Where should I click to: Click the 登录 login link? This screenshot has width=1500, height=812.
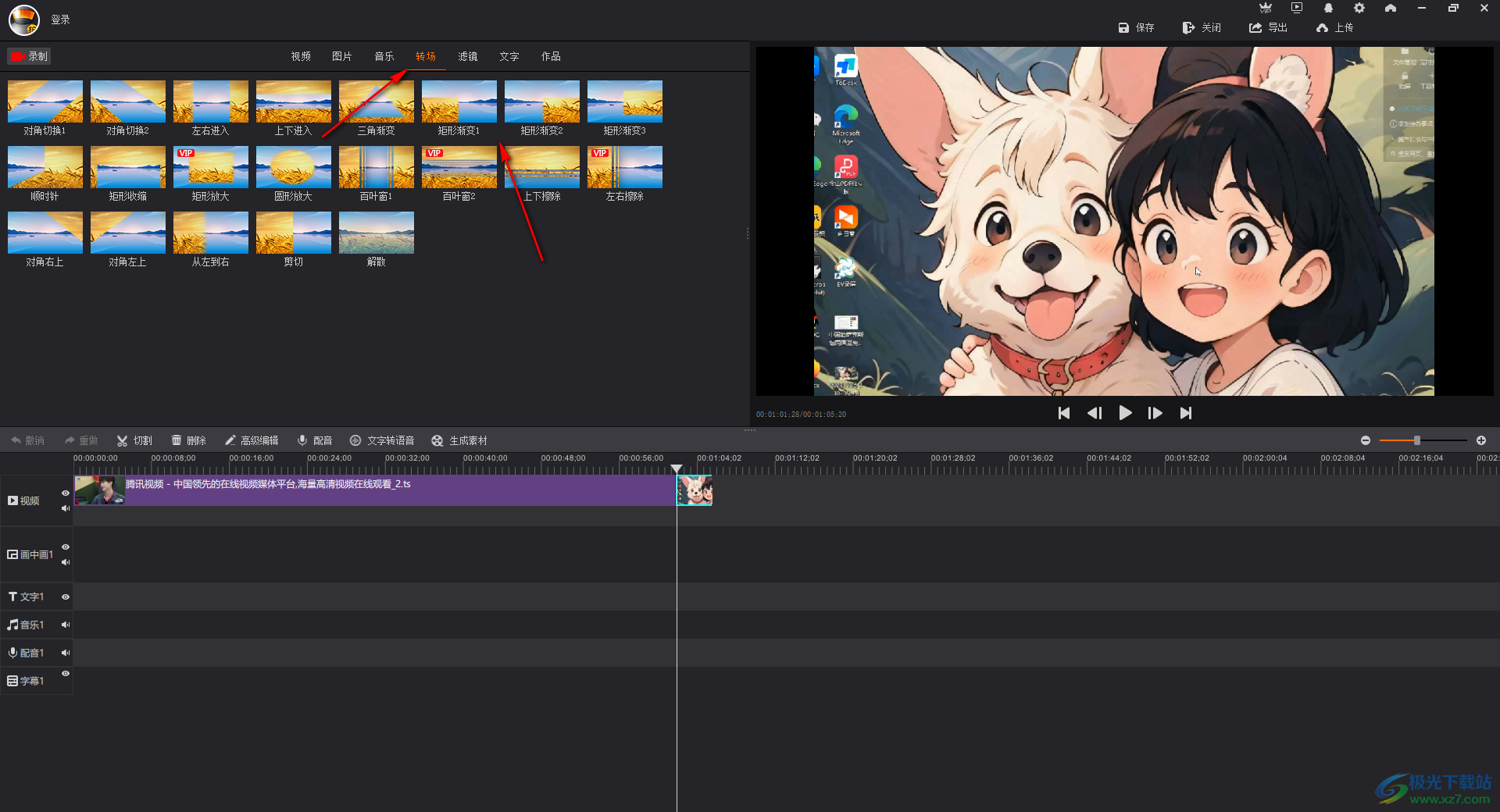click(x=60, y=20)
